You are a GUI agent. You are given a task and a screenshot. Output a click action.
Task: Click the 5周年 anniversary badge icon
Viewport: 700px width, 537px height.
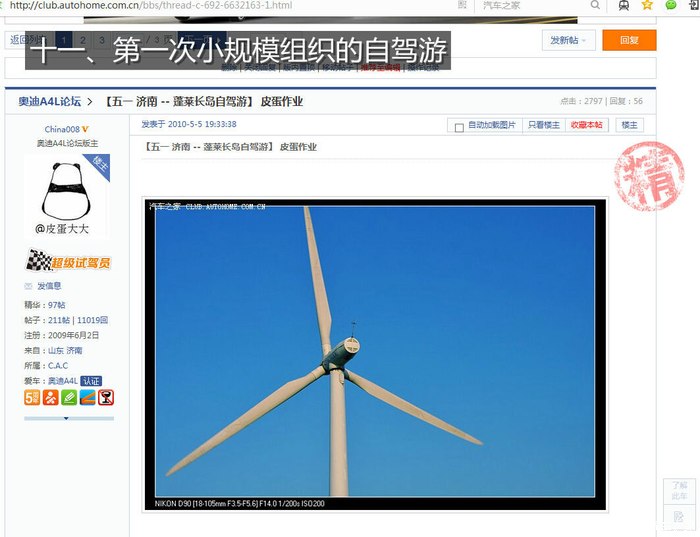tap(32, 397)
